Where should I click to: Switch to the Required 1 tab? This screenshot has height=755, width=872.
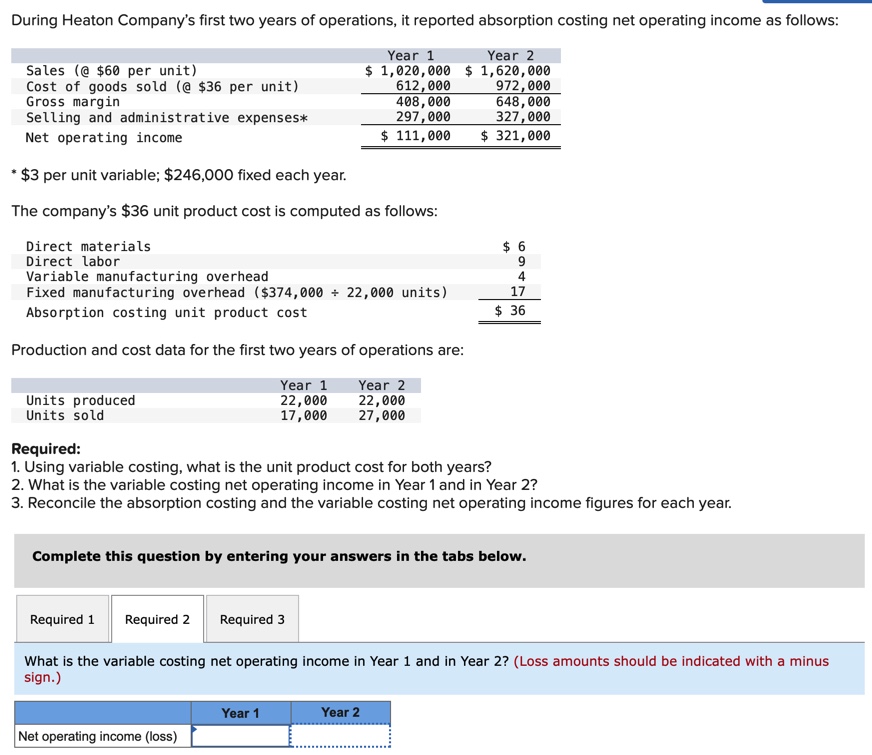click(x=62, y=619)
